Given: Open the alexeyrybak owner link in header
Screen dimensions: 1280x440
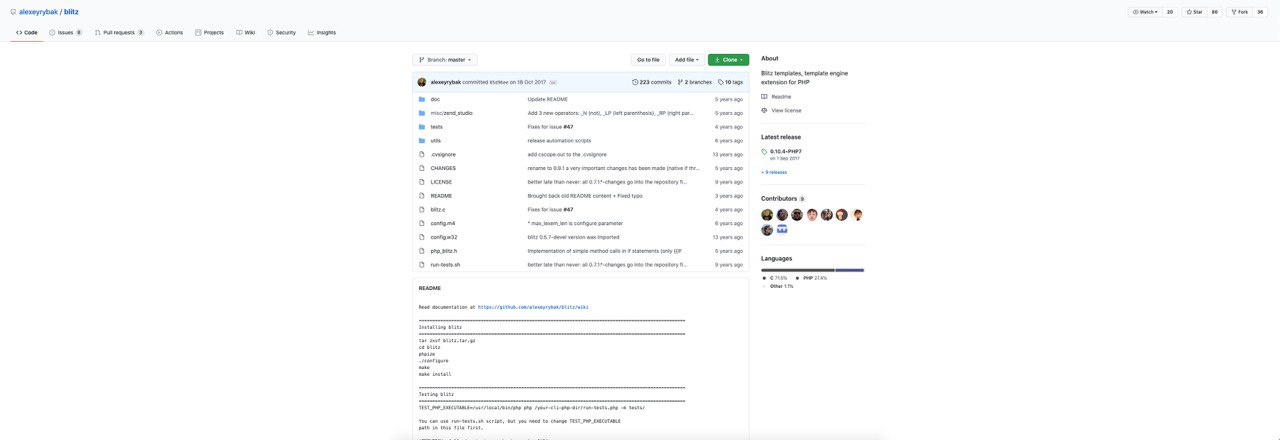Looking at the screenshot, I should (38, 12).
